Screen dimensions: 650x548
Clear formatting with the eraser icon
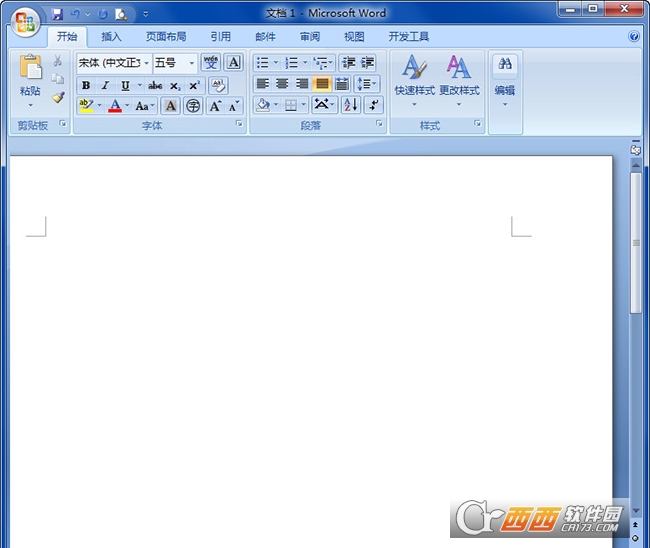click(218, 85)
